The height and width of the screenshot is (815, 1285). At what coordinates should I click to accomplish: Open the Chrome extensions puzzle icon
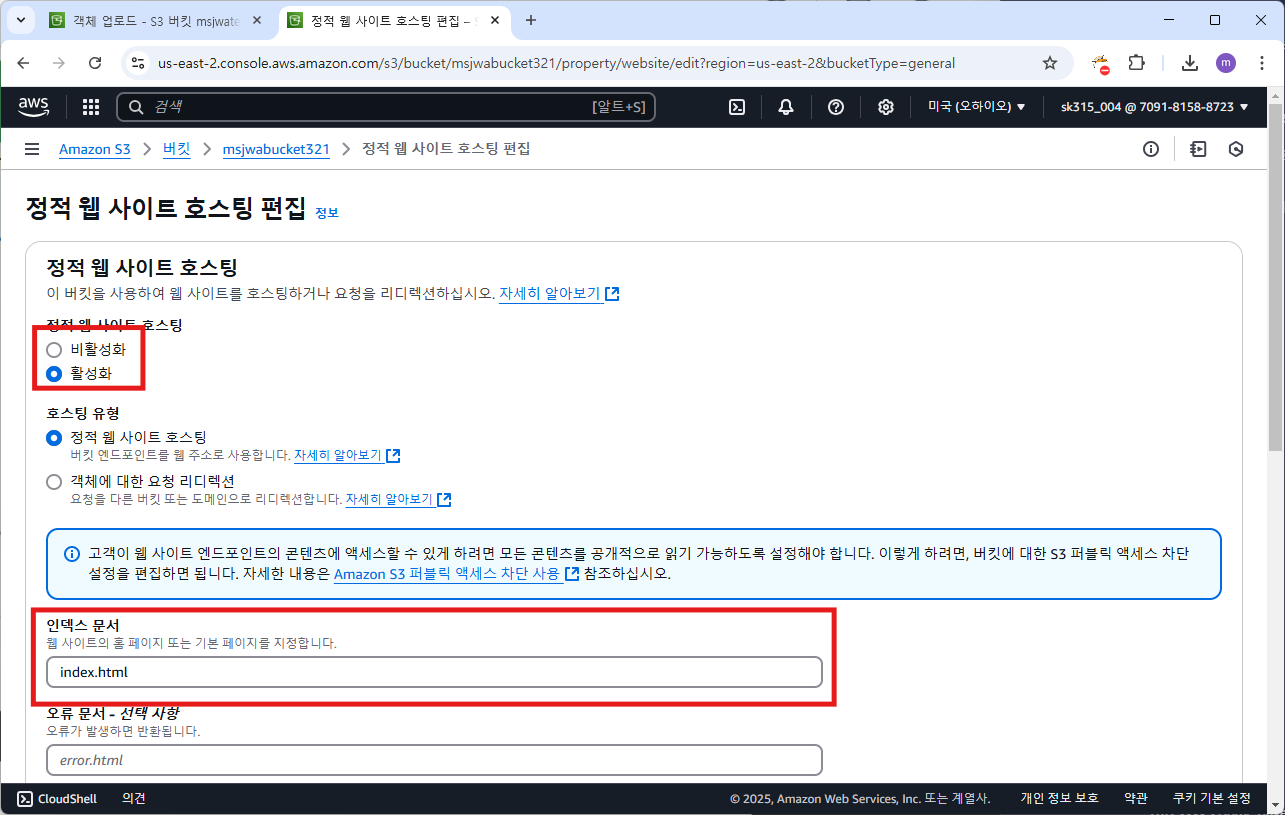point(1136,63)
